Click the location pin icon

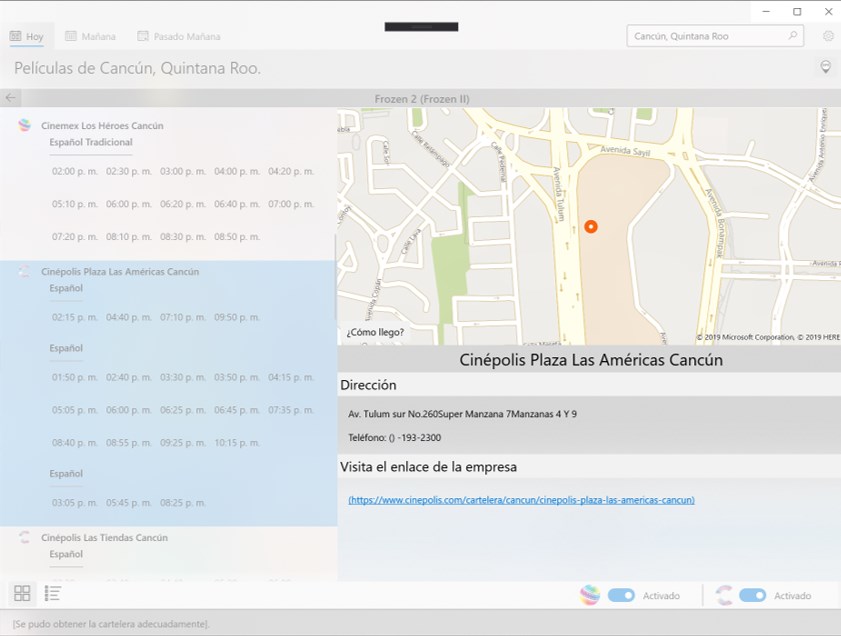coord(825,67)
